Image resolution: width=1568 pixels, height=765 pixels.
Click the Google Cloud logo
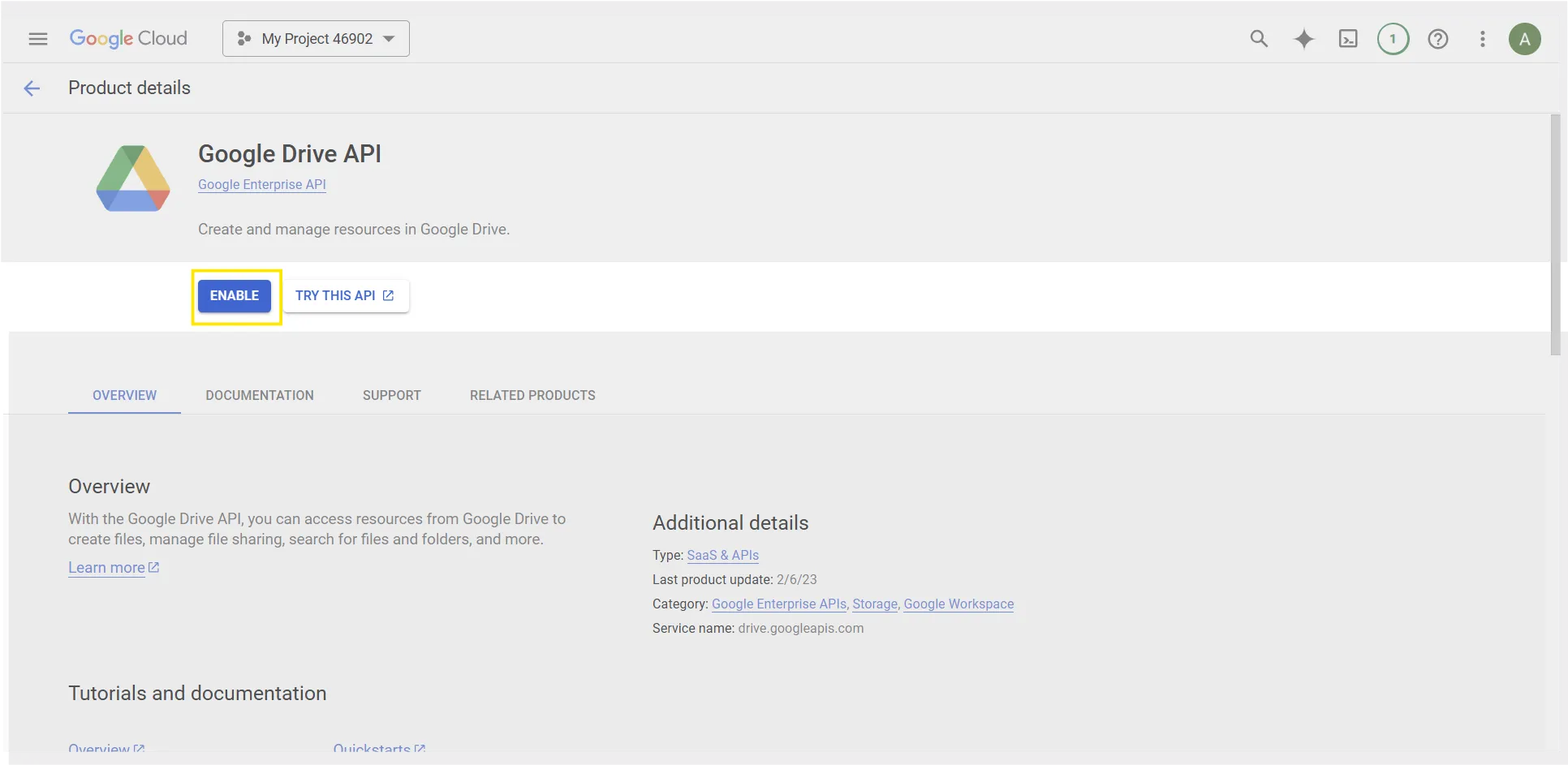pos(128,39)
